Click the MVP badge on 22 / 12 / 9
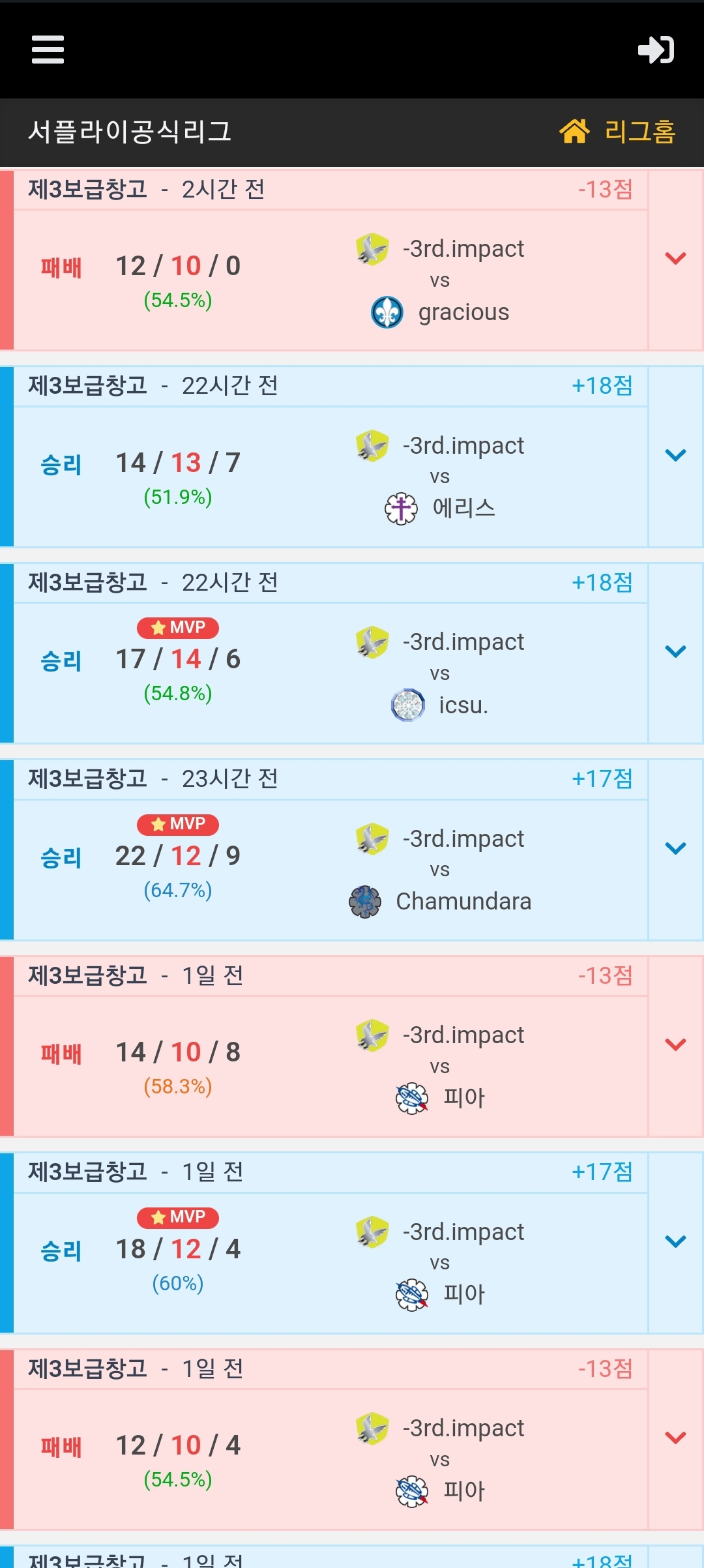 [x=178, y=824]
